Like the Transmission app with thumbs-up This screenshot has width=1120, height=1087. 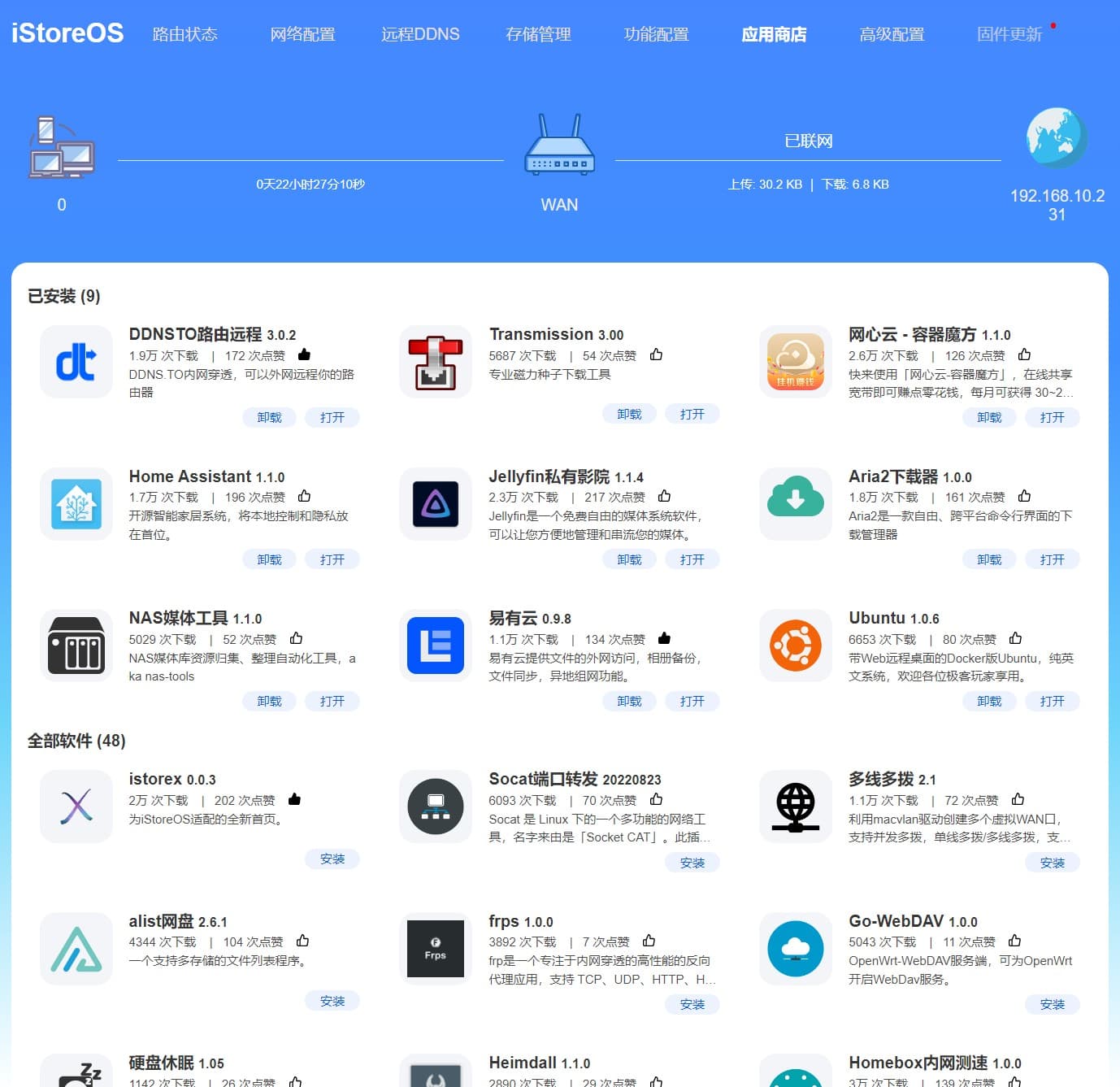click(x=656, y=354)
